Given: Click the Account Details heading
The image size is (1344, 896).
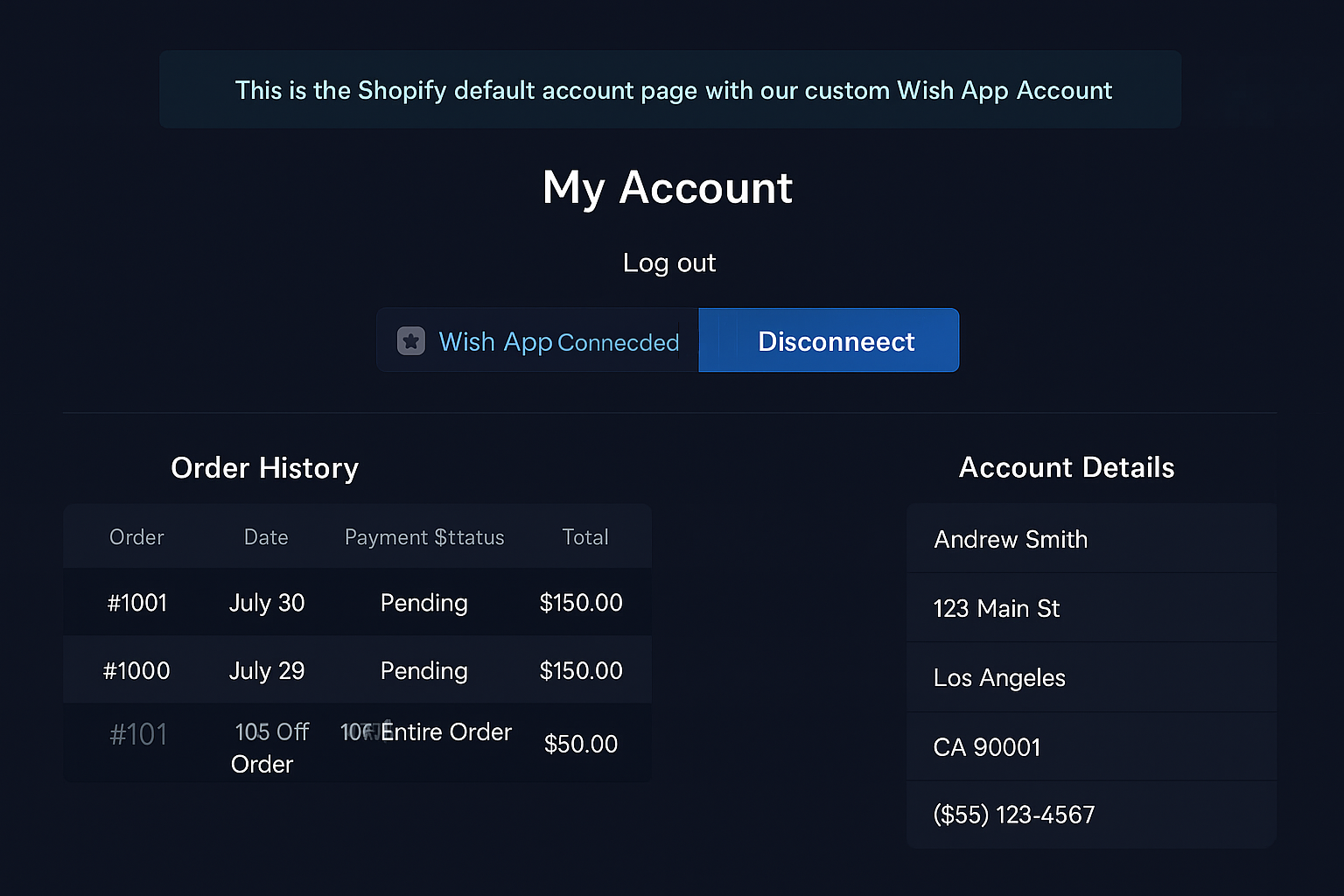Looking at the screenshot, I should [x=1067, y=467].
